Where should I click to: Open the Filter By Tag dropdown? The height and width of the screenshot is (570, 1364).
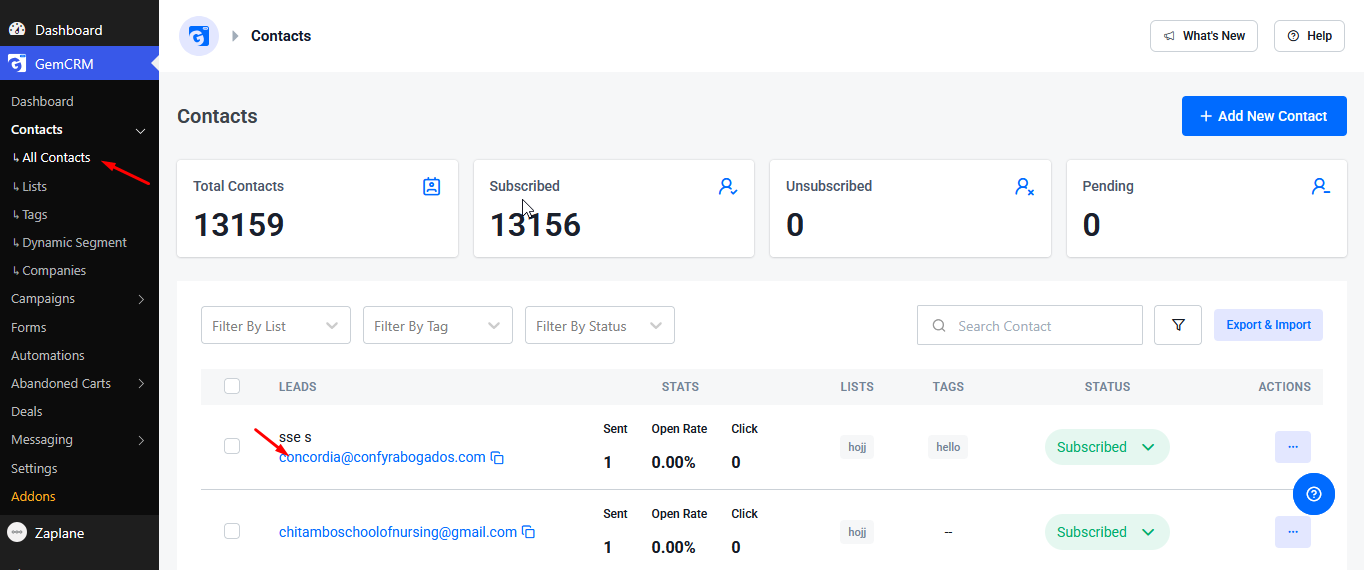[438, 325]
